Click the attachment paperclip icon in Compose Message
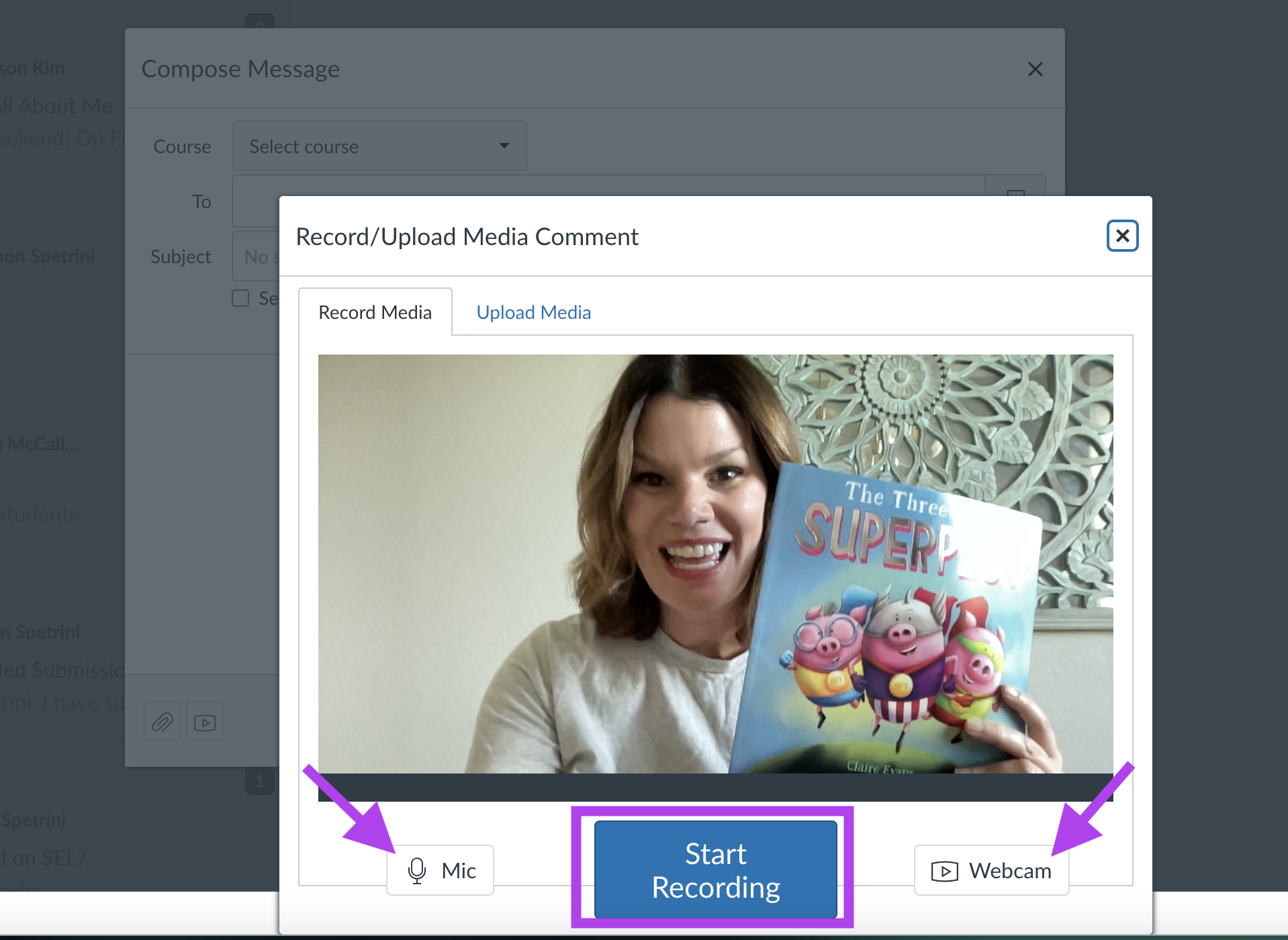The image size is (1288, 940). click(x=163, y=722)
